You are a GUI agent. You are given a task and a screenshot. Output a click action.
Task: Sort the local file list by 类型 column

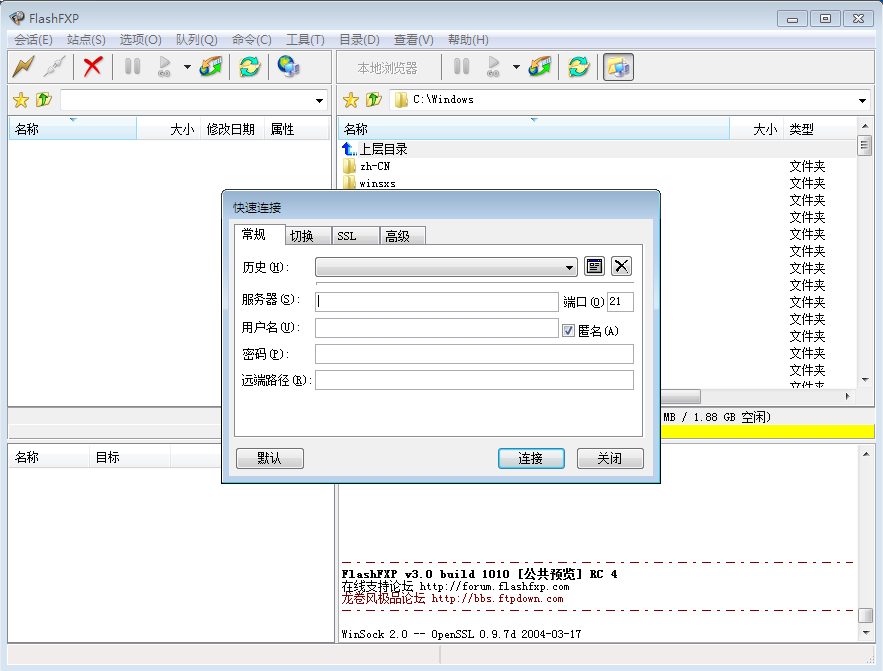point(820,129)
